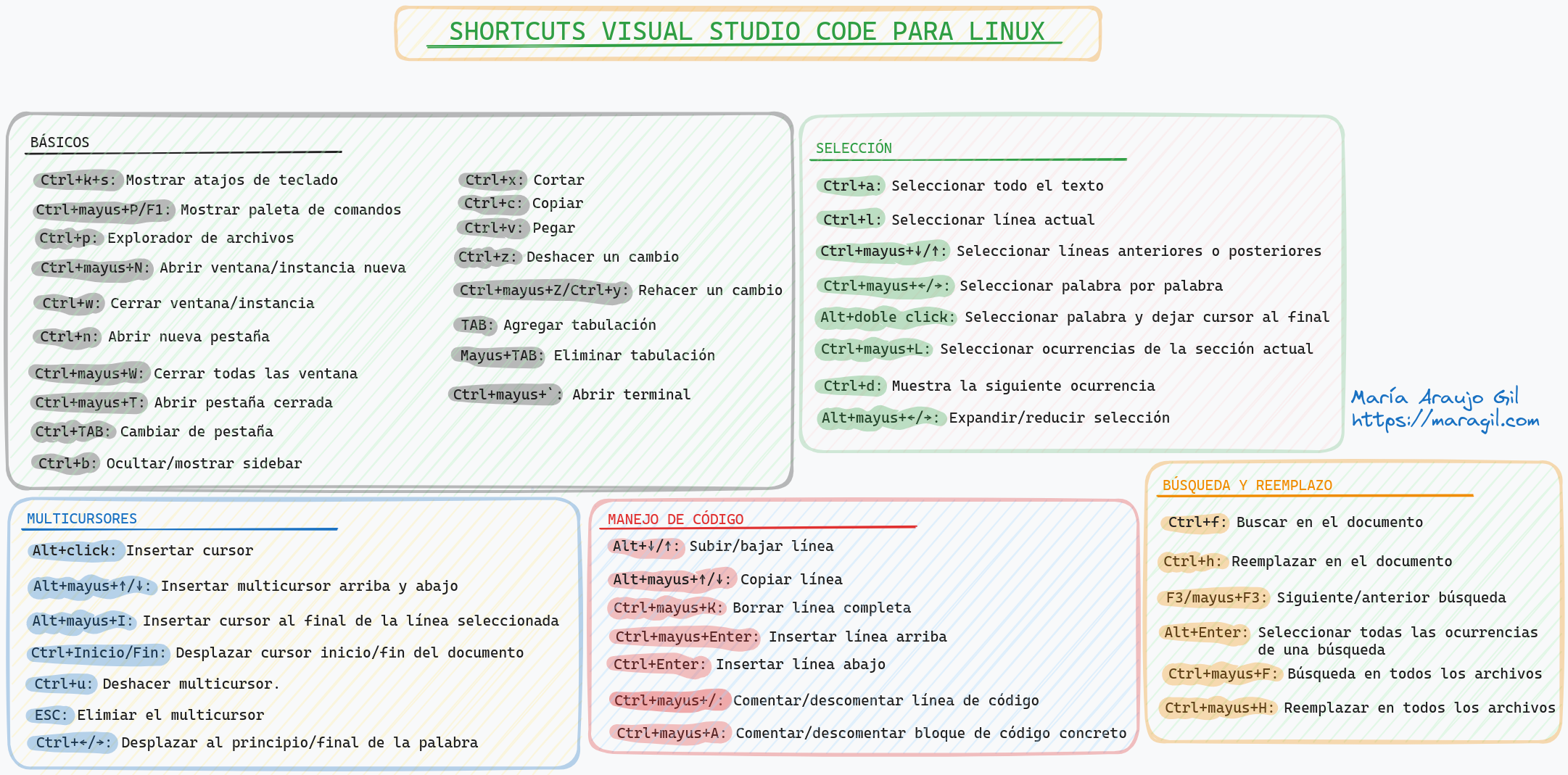Select the BÁSICOS section heading

pos(59,142)
